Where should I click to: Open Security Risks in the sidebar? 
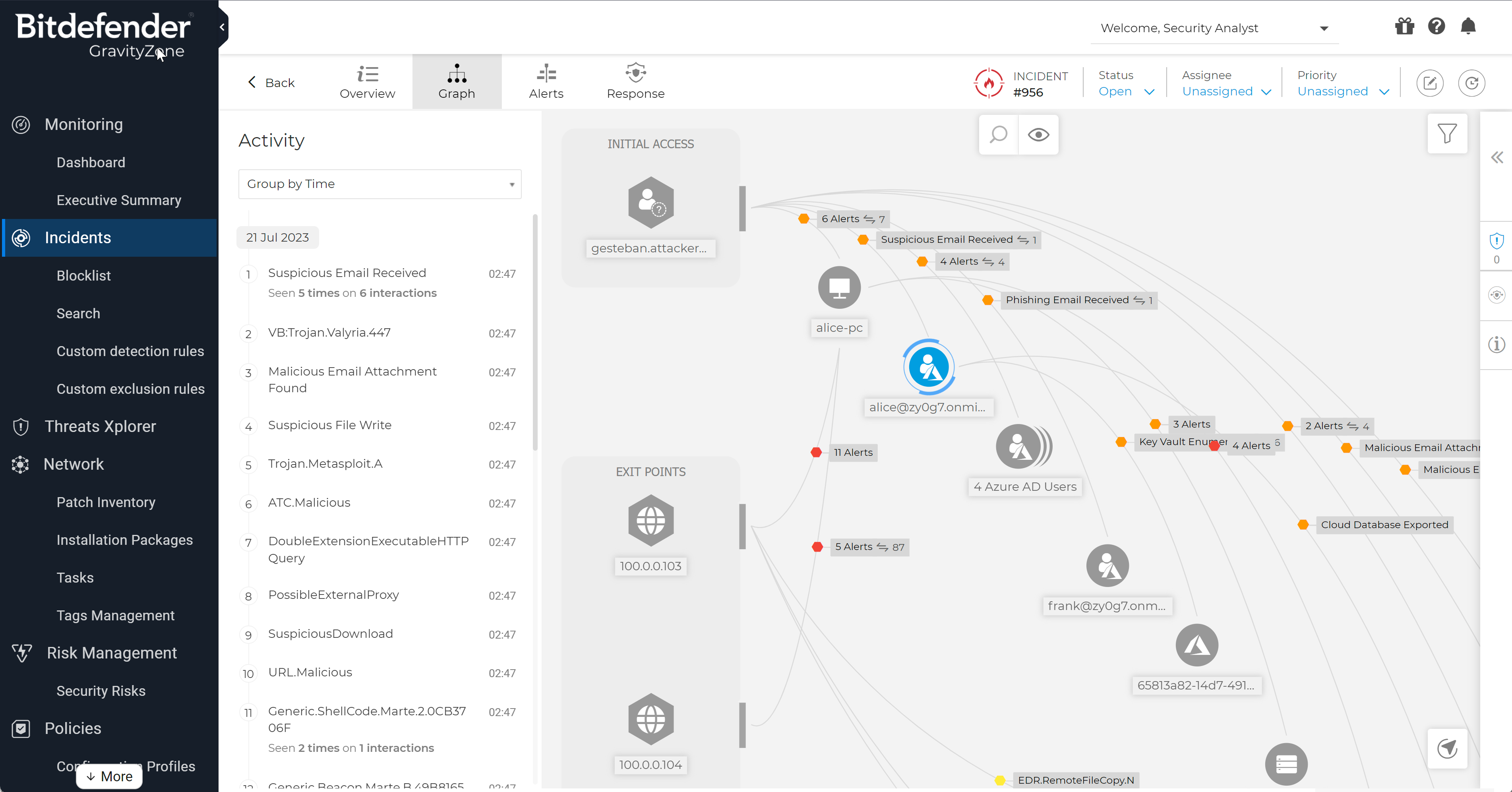[x=101, y=691]
